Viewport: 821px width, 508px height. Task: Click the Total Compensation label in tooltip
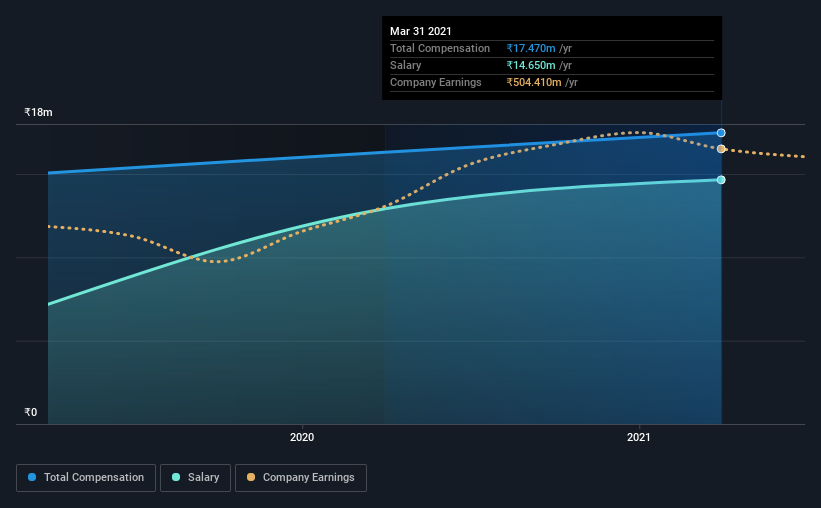440,49
